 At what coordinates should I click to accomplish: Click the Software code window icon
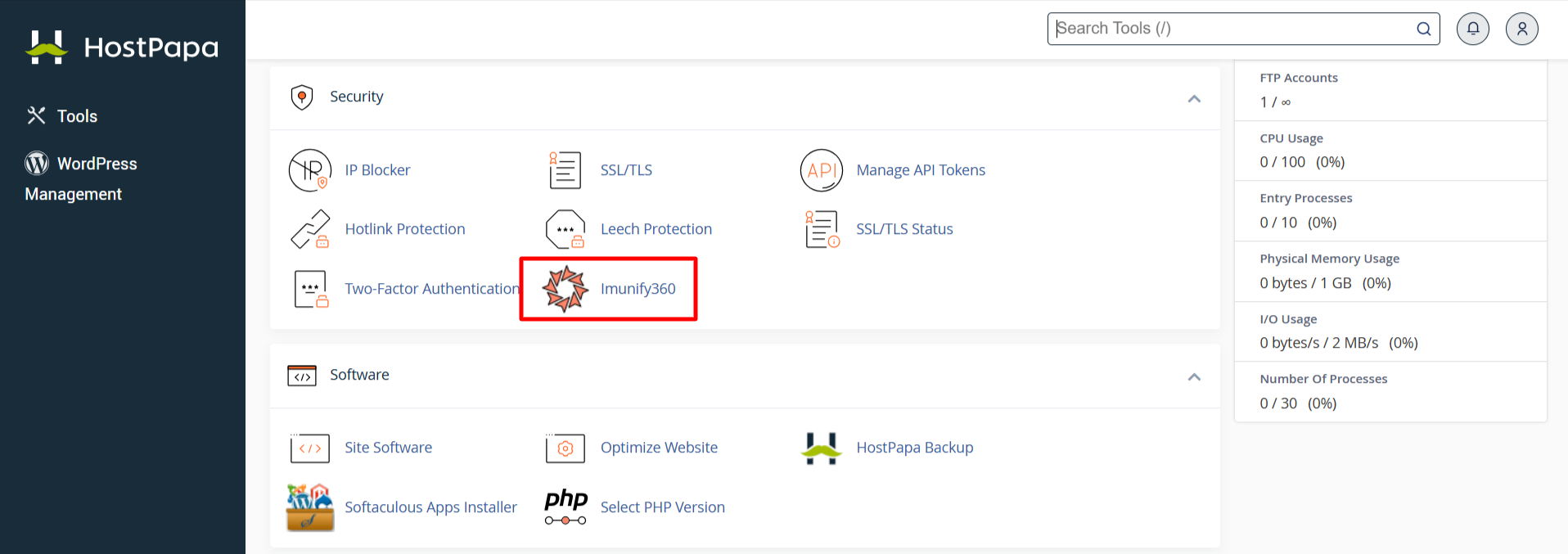(x=302, y=376)
